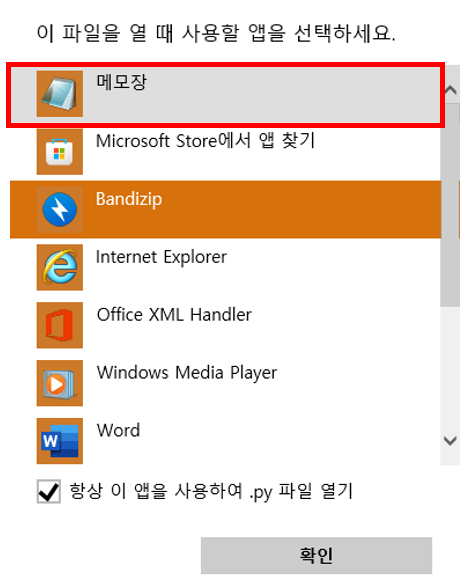The width and height of the screenshot is (467, 584).
Task: Click the Microsoft Store shopping bag icon
Action: click(60, 152)
